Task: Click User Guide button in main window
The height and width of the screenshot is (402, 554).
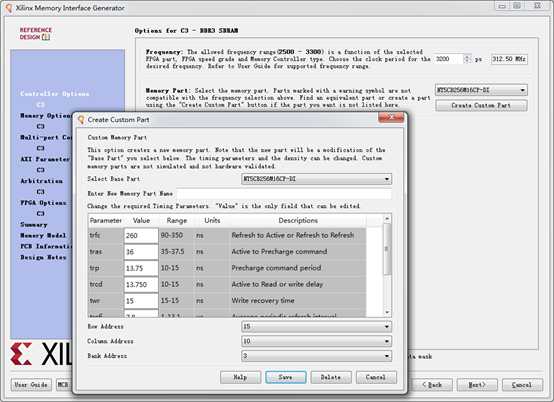Action: point(31,385)
